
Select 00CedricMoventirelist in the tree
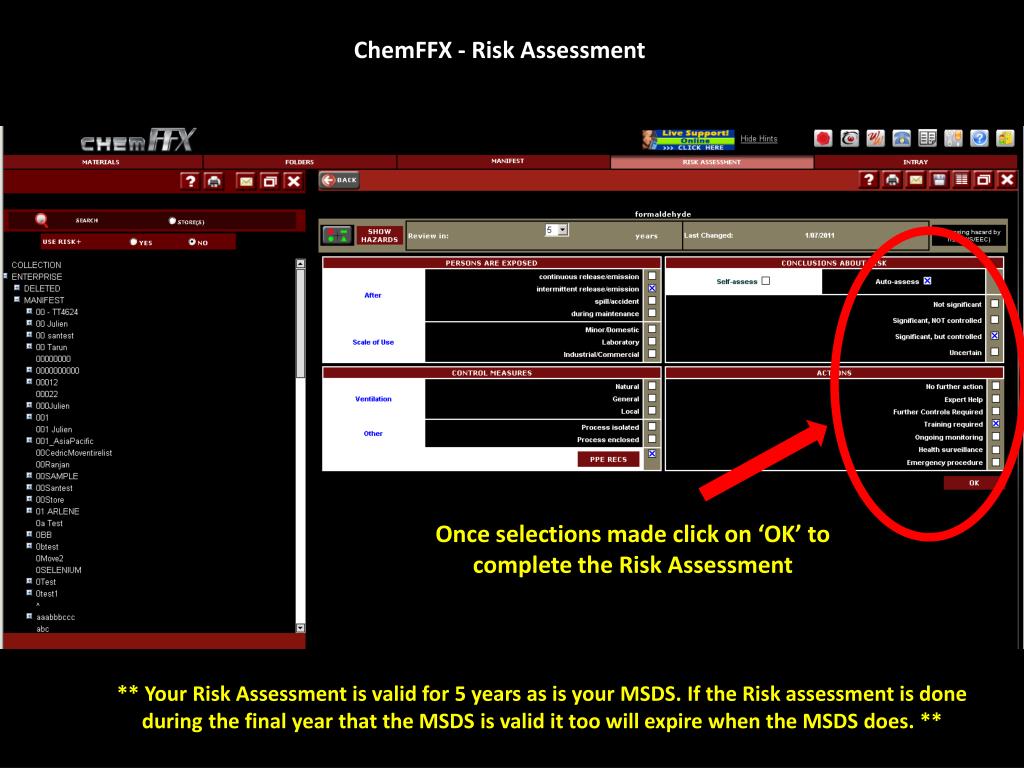pos(74,453)
